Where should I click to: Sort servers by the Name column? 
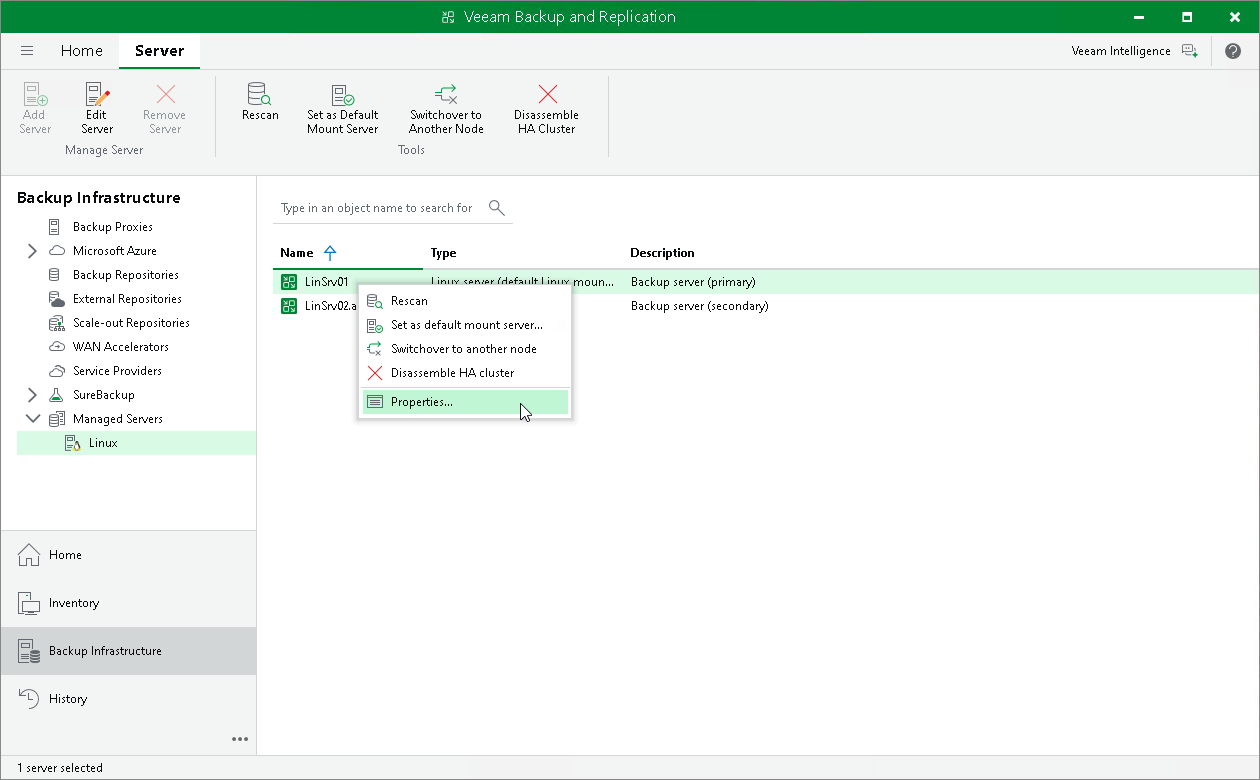(295, 253)
